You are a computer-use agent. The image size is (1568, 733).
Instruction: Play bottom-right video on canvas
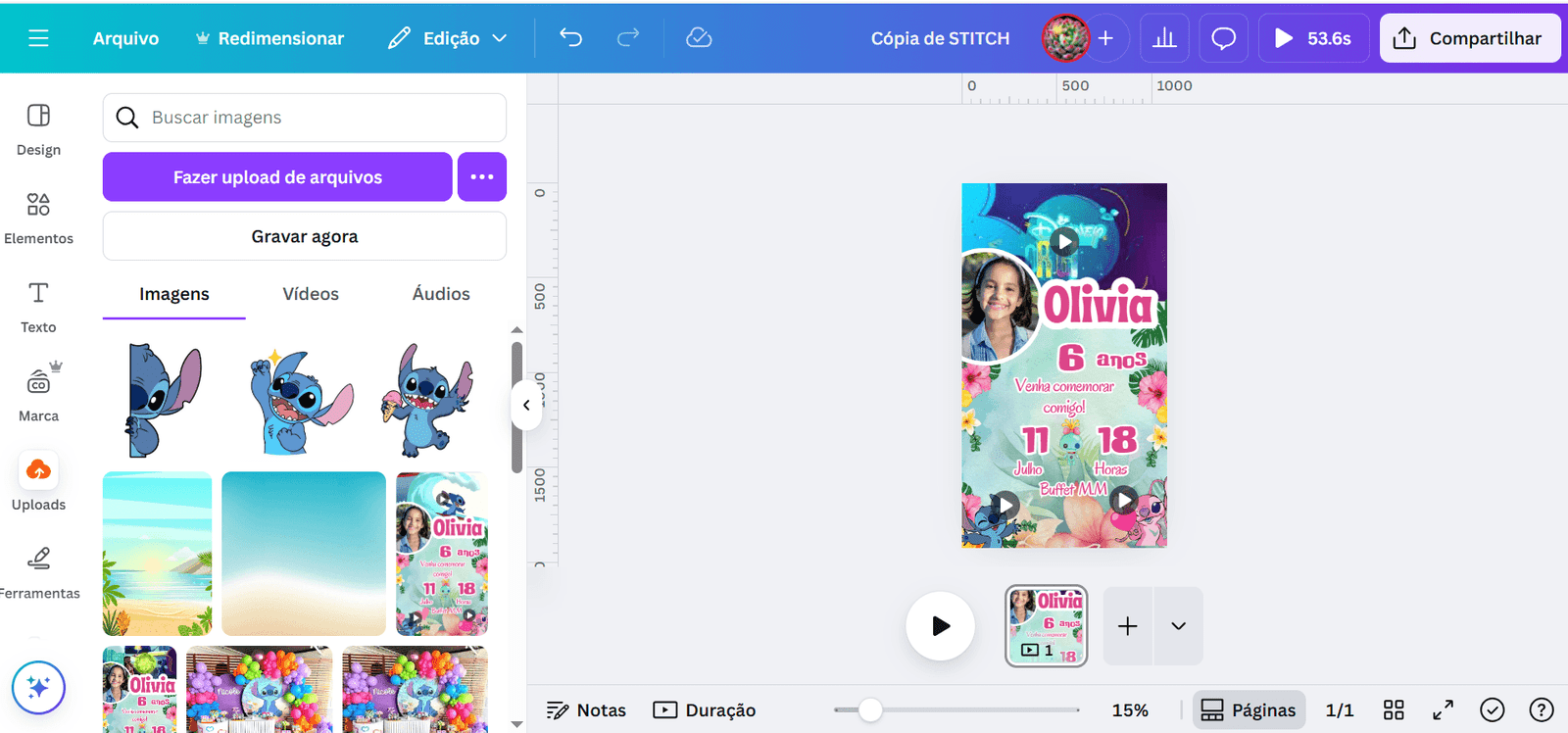point(1124,501)
